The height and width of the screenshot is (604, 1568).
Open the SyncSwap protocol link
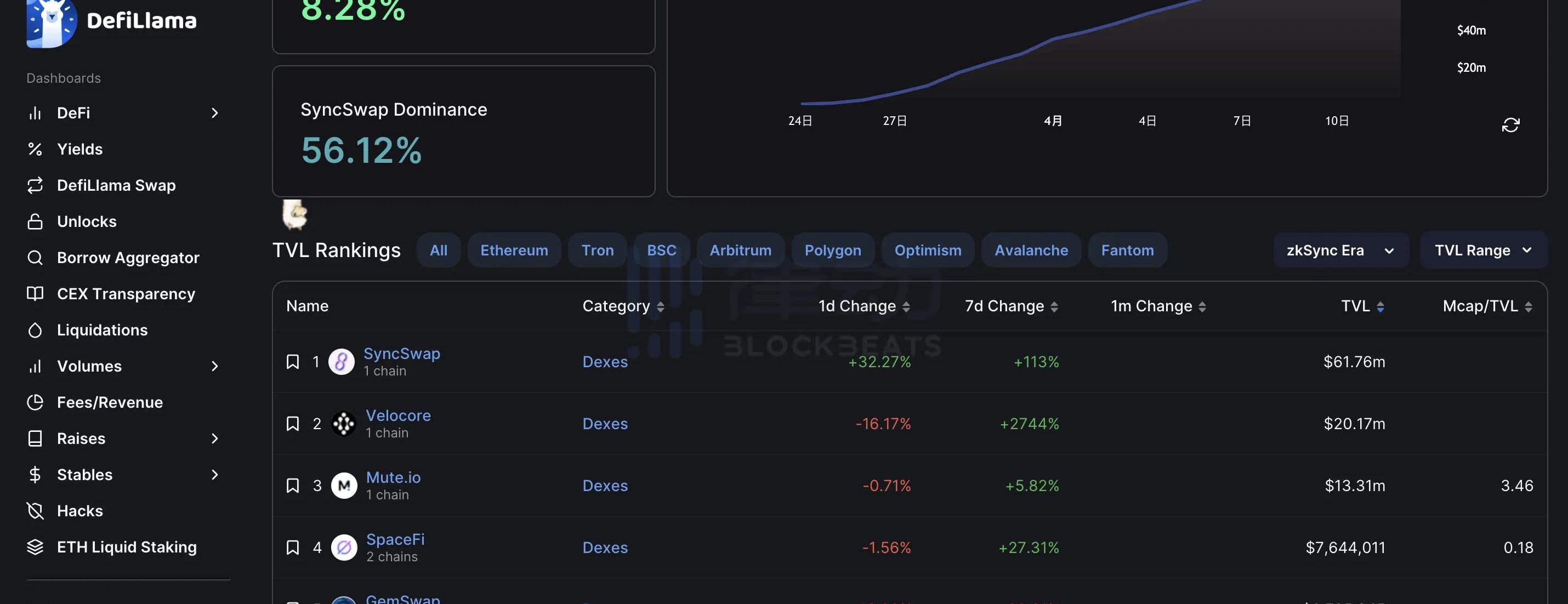point(401,354)
